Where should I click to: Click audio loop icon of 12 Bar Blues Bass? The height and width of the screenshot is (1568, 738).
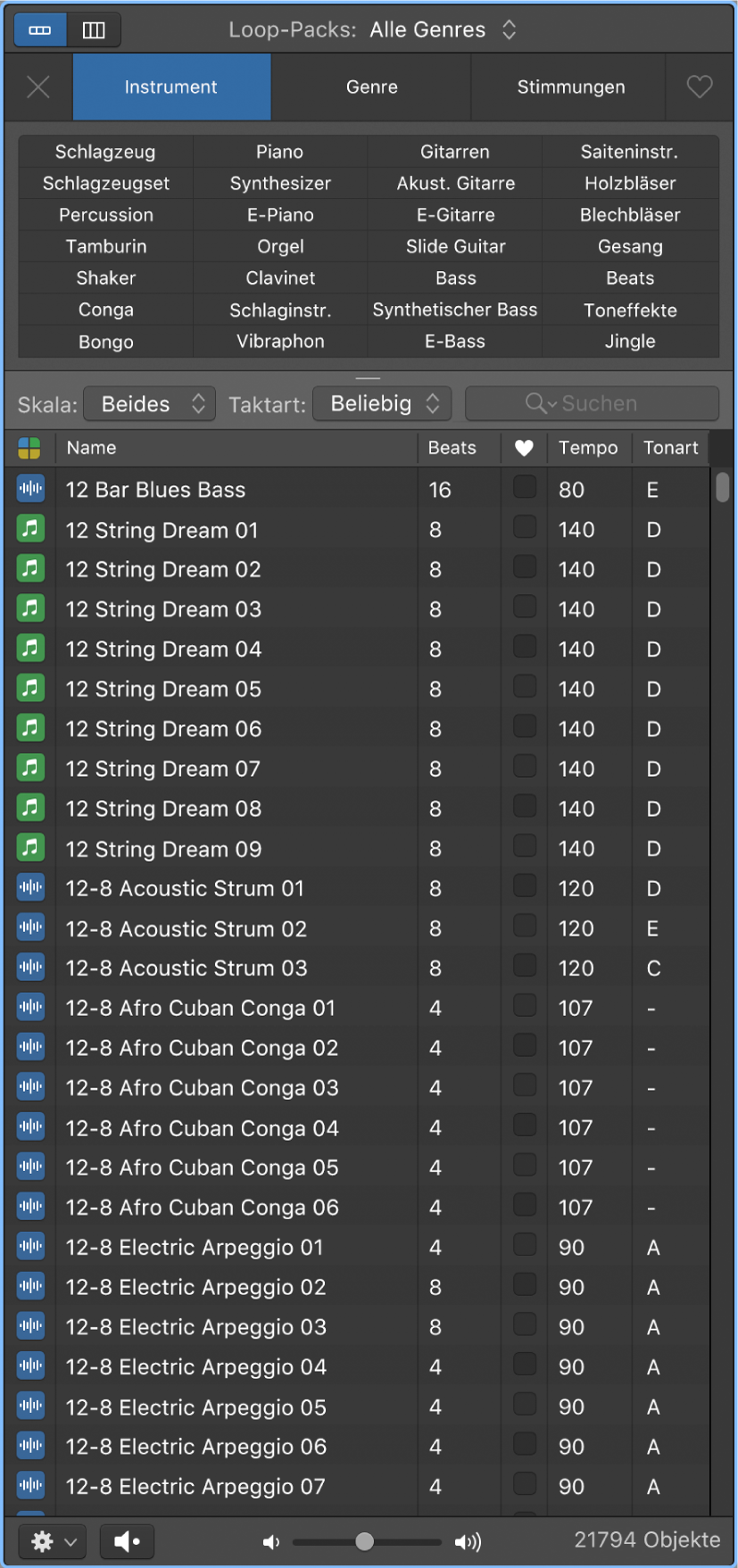pyautogui.click(x=30, y=489)
